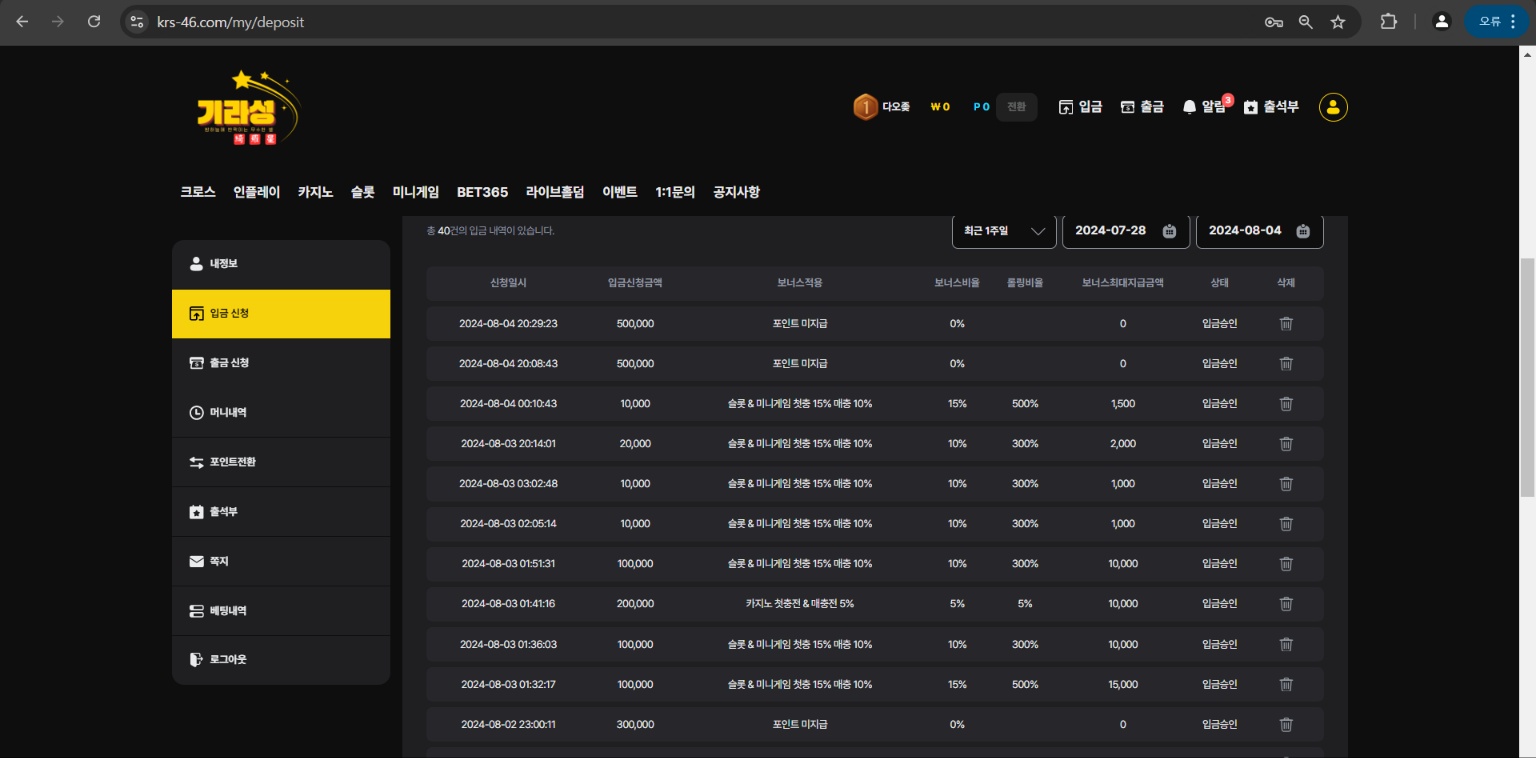Screen dimensions: 1536x758
Task: Click the 기라성 site logo
Action: point(248,108)
